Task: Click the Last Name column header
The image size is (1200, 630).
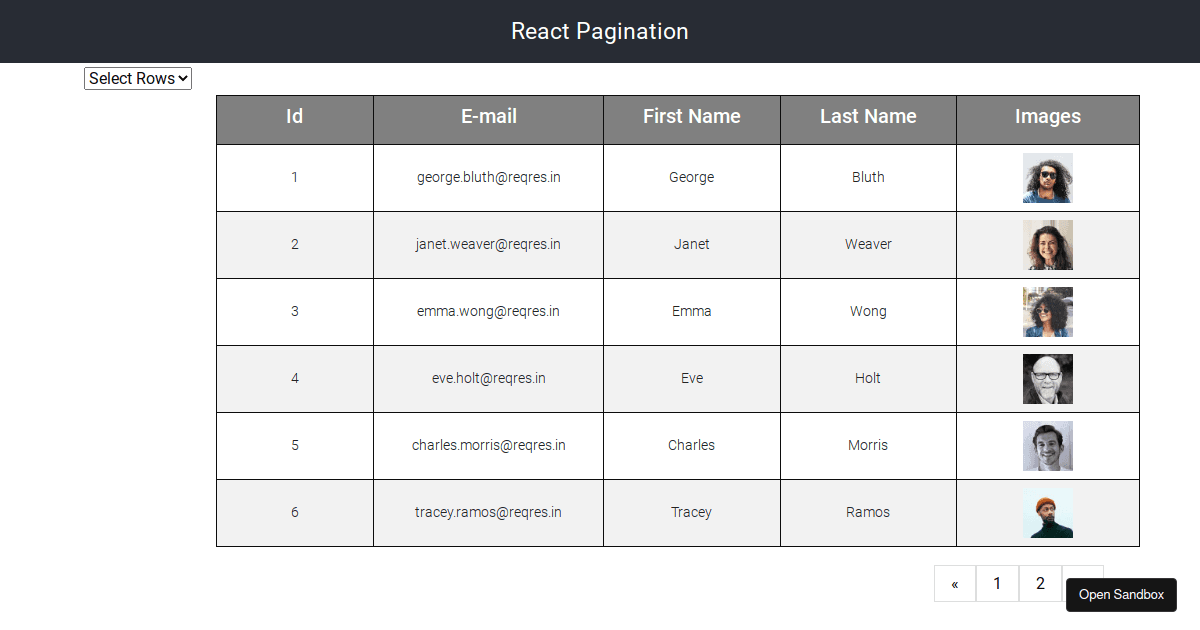Action: (868, 119)
